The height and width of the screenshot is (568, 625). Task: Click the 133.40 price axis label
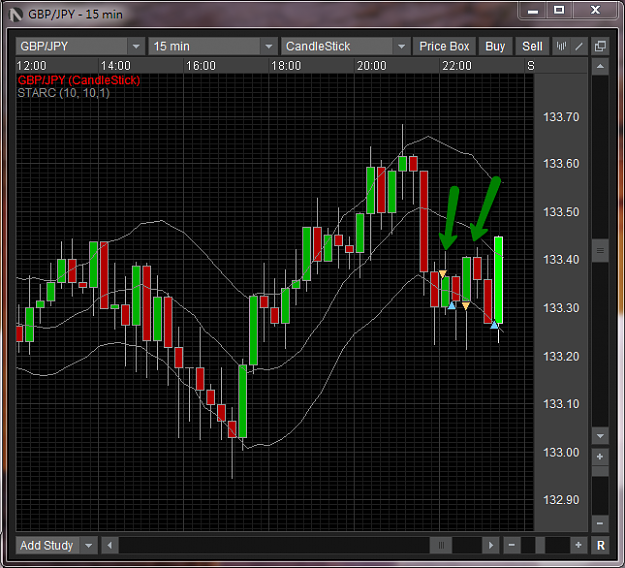coord(561,259)
